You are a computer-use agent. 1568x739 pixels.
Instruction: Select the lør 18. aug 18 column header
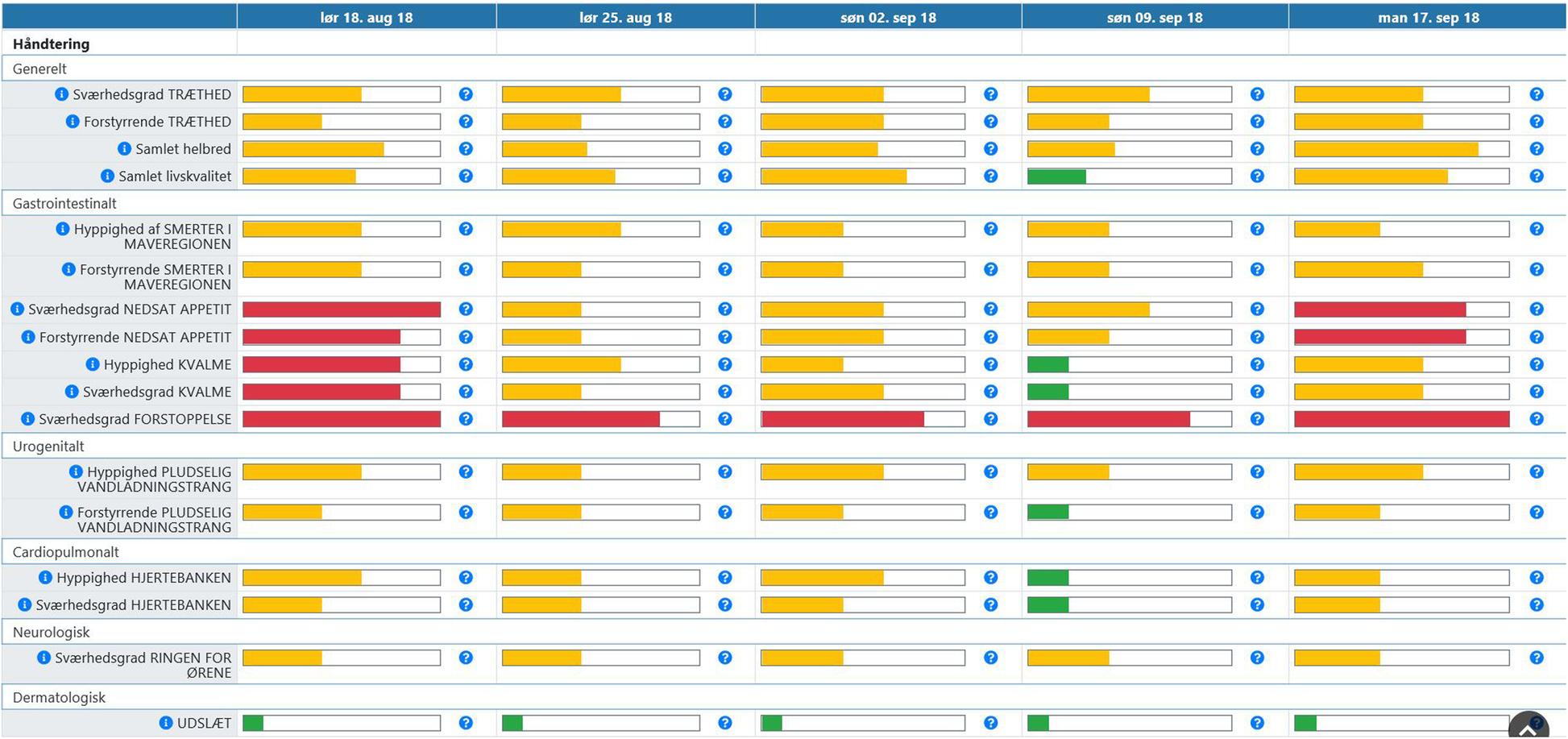point(367,17)
